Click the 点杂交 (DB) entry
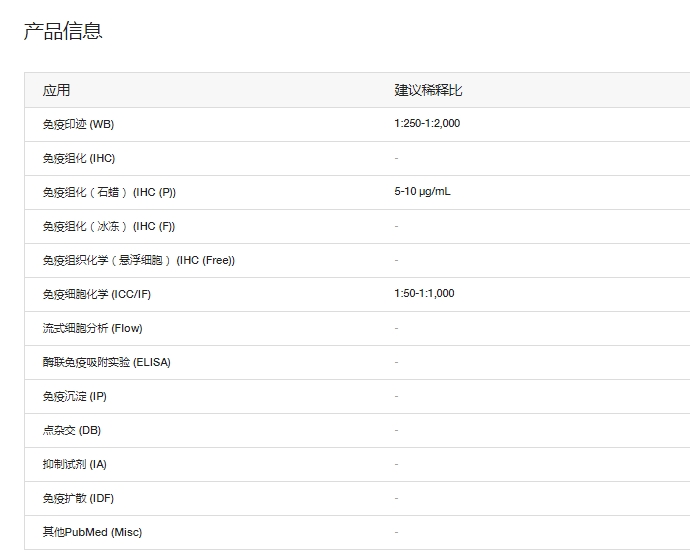The height and width of the screenshot is (552, 690). pyautogui.click(x=72, y=430)
